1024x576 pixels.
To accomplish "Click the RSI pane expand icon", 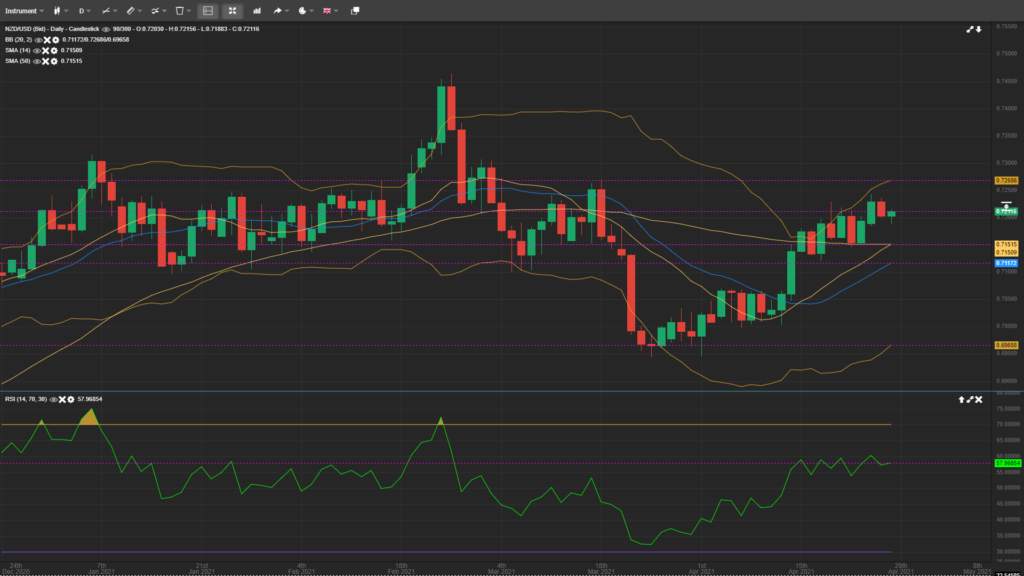I will [x=970, y=399].
